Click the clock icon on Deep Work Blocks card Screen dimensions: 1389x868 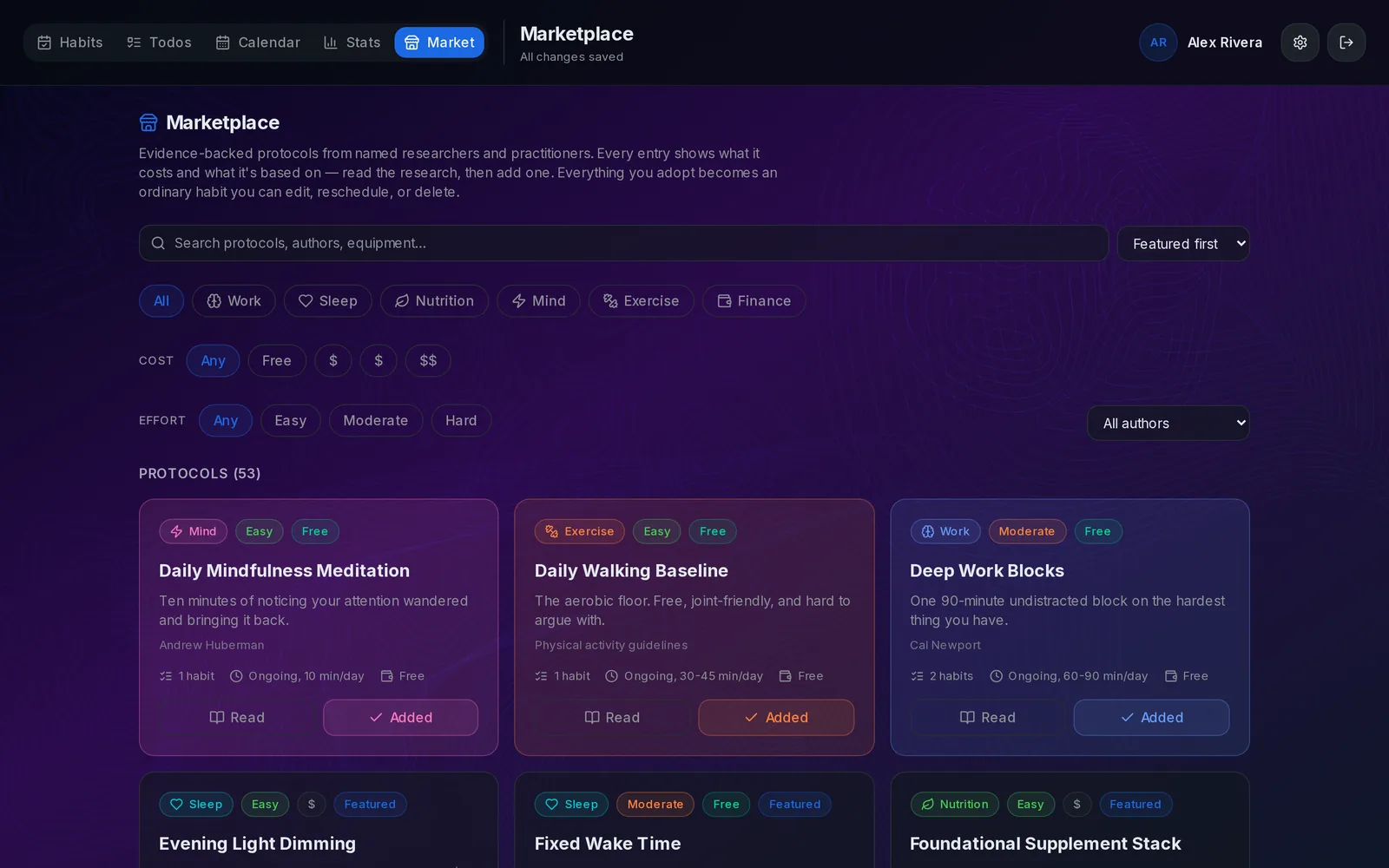[997, 676]
